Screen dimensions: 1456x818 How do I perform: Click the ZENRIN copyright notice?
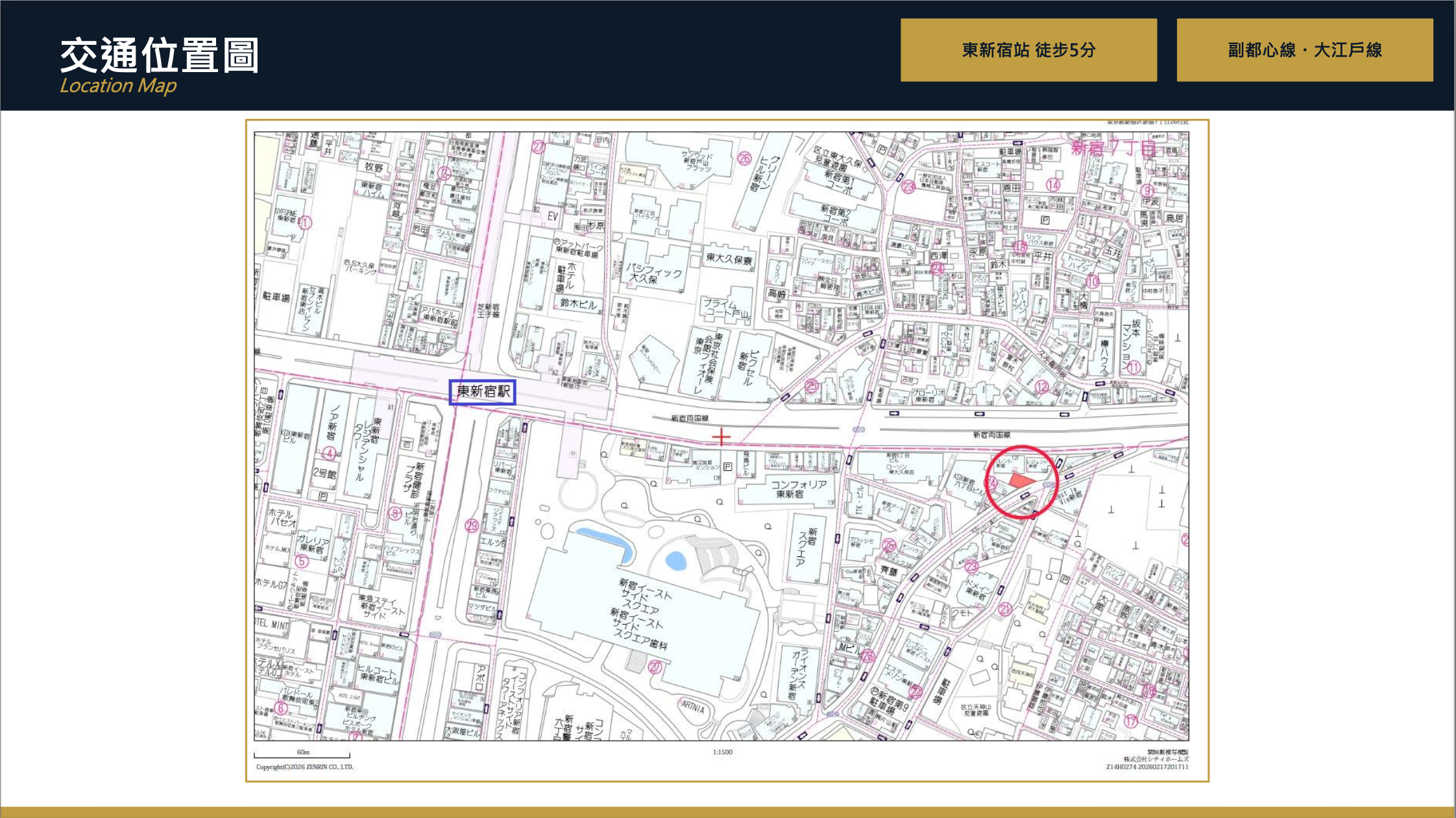click(x=304, y=767)
